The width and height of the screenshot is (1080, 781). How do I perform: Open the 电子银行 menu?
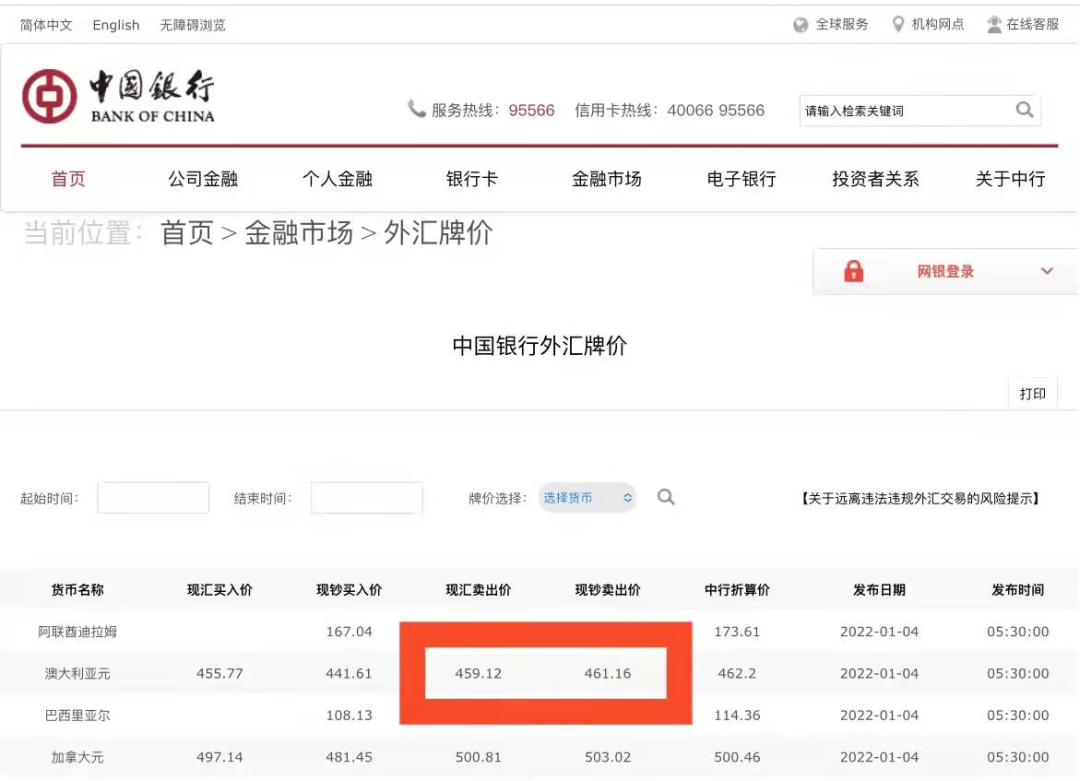(741, 179)
